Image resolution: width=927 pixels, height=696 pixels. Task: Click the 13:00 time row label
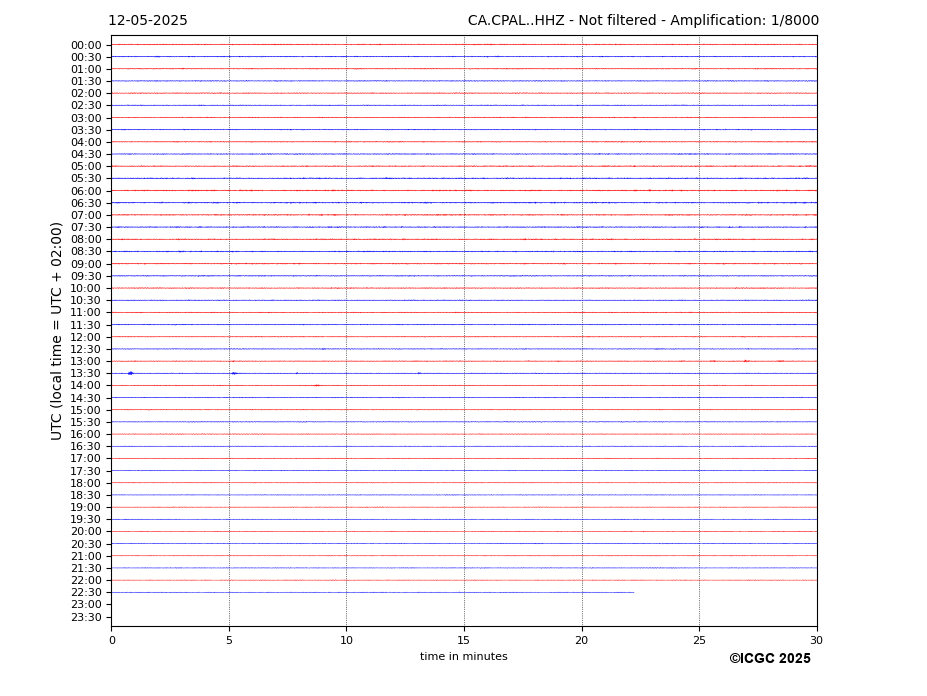(86, 361)
